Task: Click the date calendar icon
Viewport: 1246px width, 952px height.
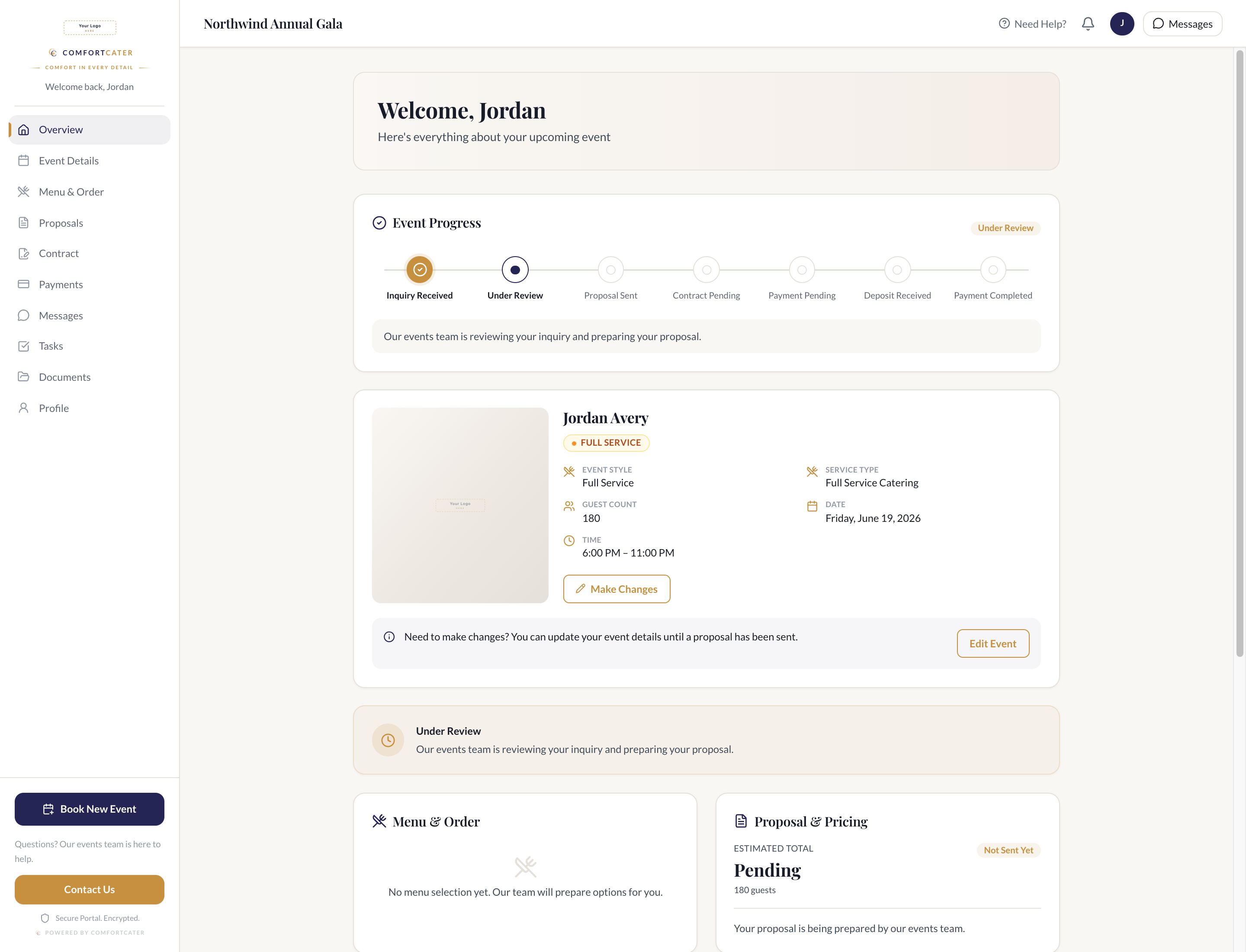Action: coord(812,506)
